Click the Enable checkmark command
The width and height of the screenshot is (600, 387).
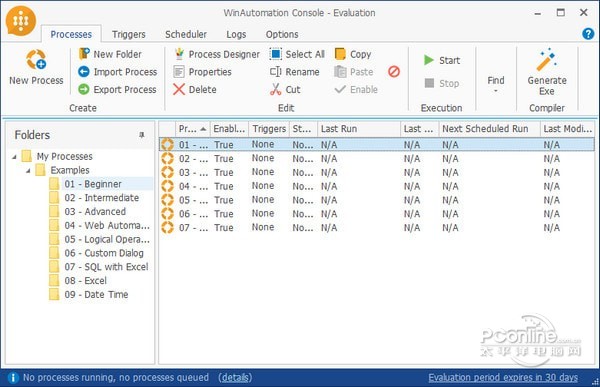[x=356, y=90]
